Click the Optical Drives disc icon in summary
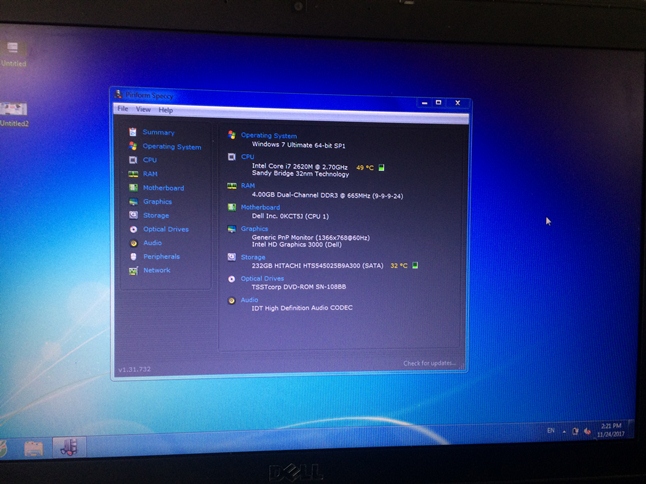 [232, 279]
